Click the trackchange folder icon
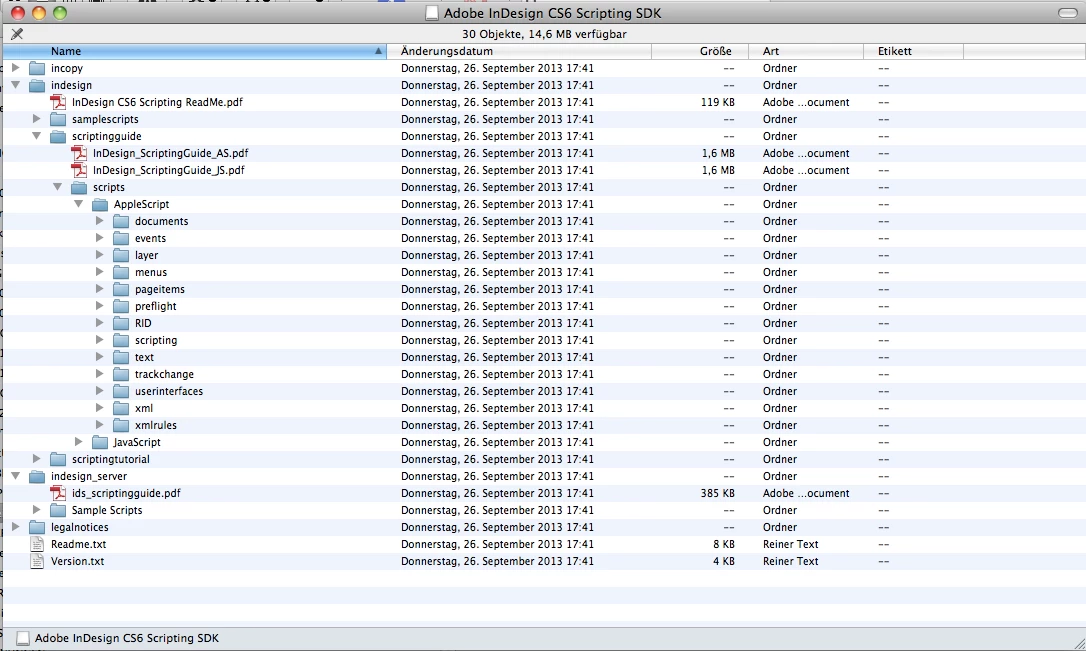The width and height of the screenshot is (1086, 651). tap(121, 374)
